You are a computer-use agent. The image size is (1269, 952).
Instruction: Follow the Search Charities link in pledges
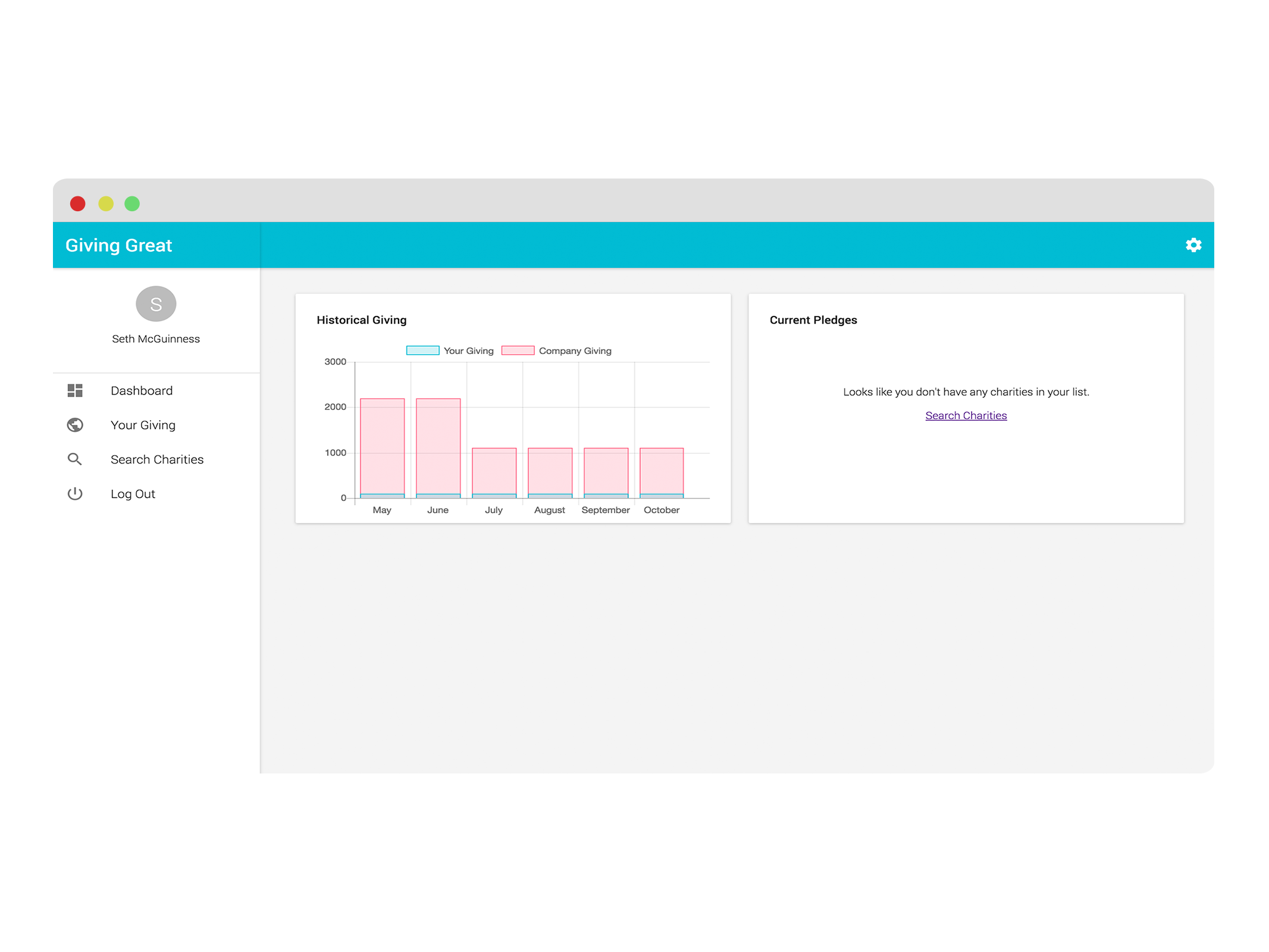[966, 415]
